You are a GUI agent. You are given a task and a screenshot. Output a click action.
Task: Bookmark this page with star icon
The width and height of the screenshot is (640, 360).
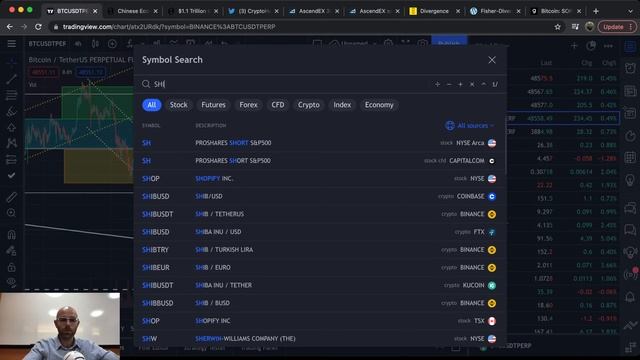click(x=558, y=27)
